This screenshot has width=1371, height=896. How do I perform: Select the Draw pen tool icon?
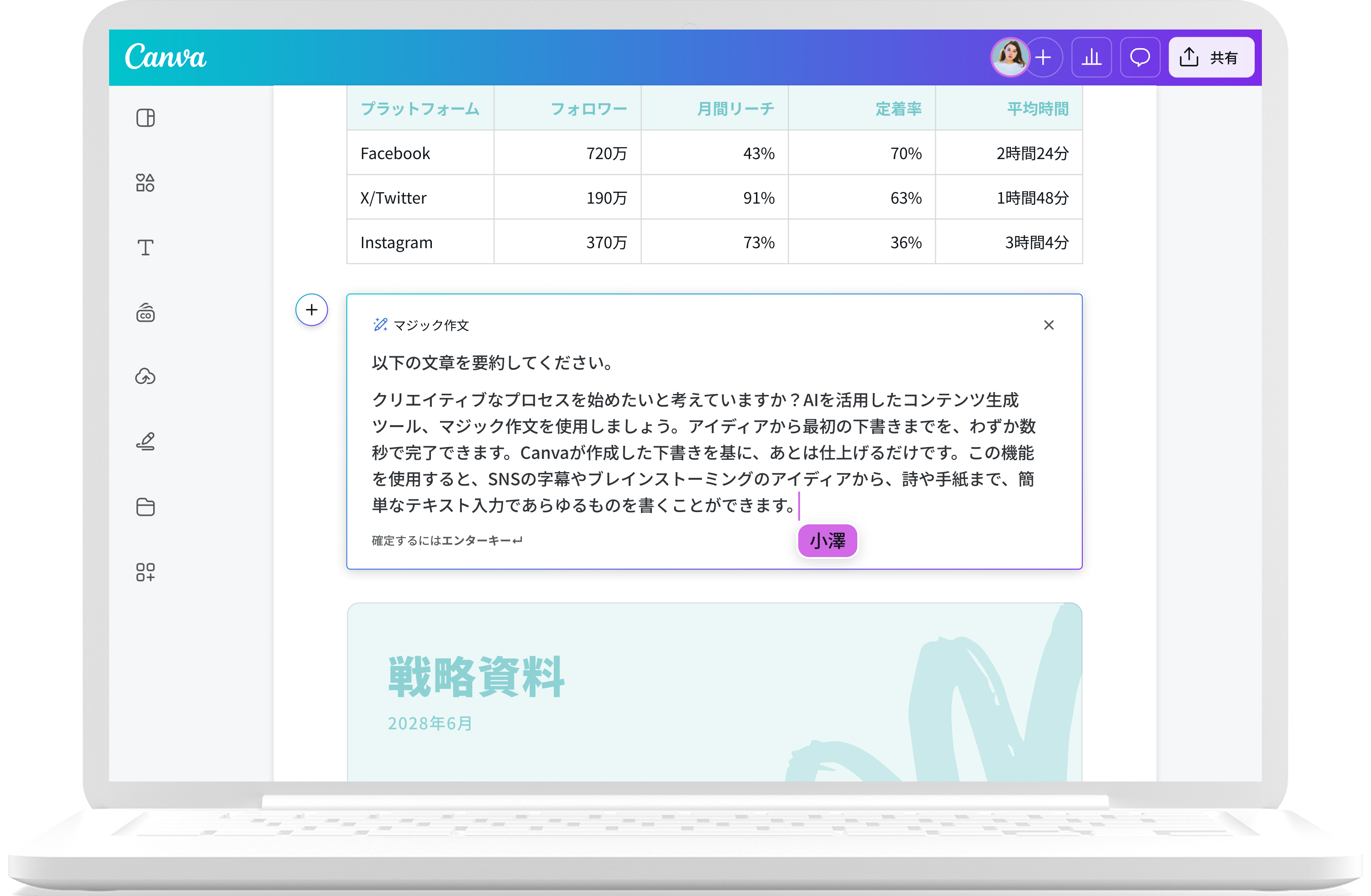point(145,442)
